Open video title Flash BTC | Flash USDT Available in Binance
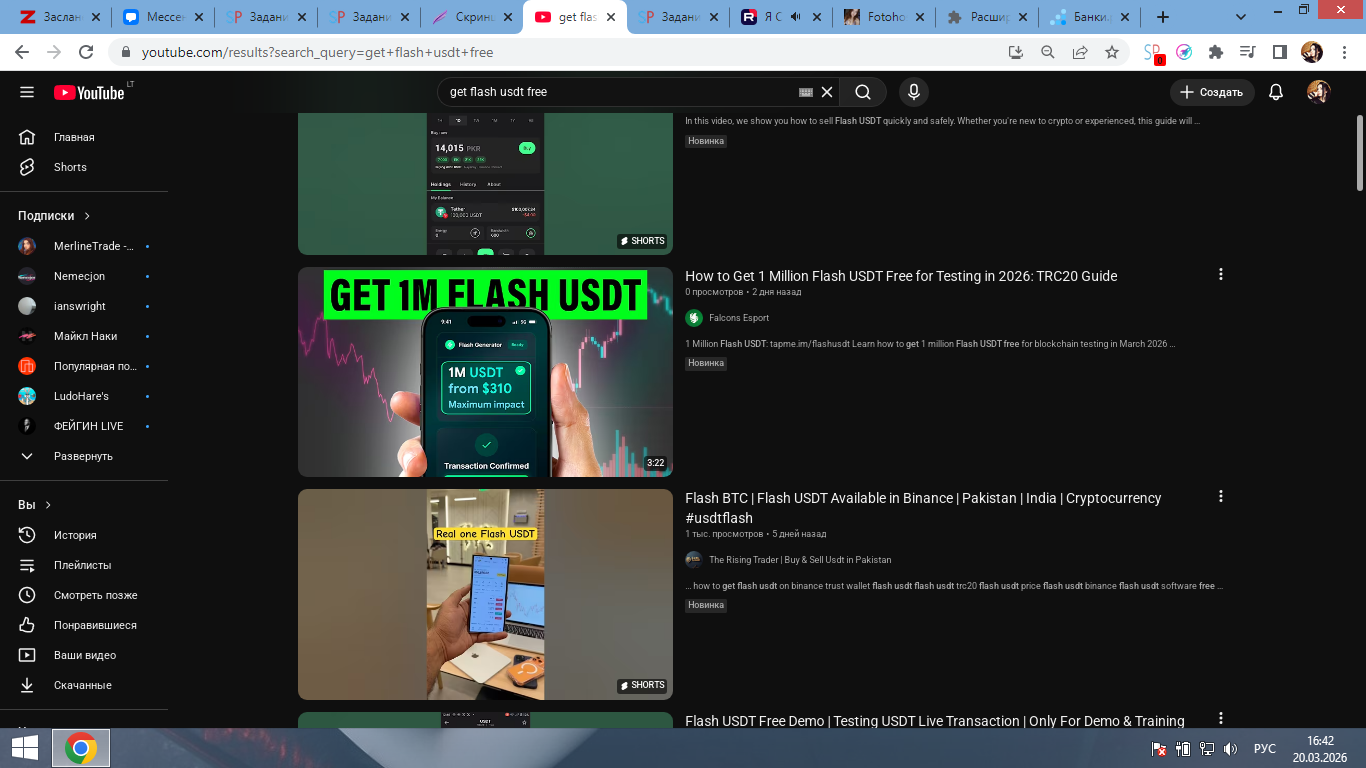 click(x=923, y=508)
